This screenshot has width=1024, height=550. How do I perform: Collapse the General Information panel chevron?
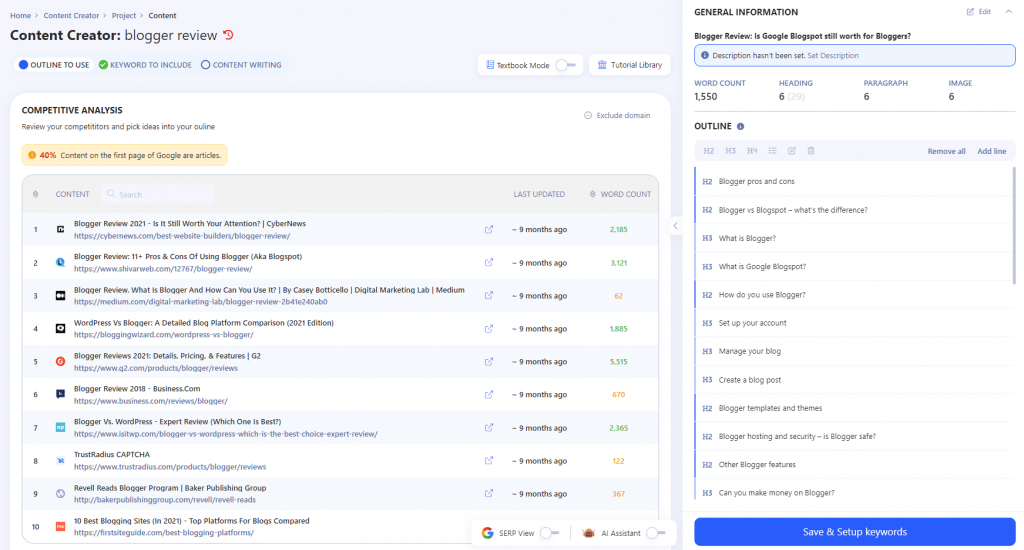click(x=1008, y=12)
